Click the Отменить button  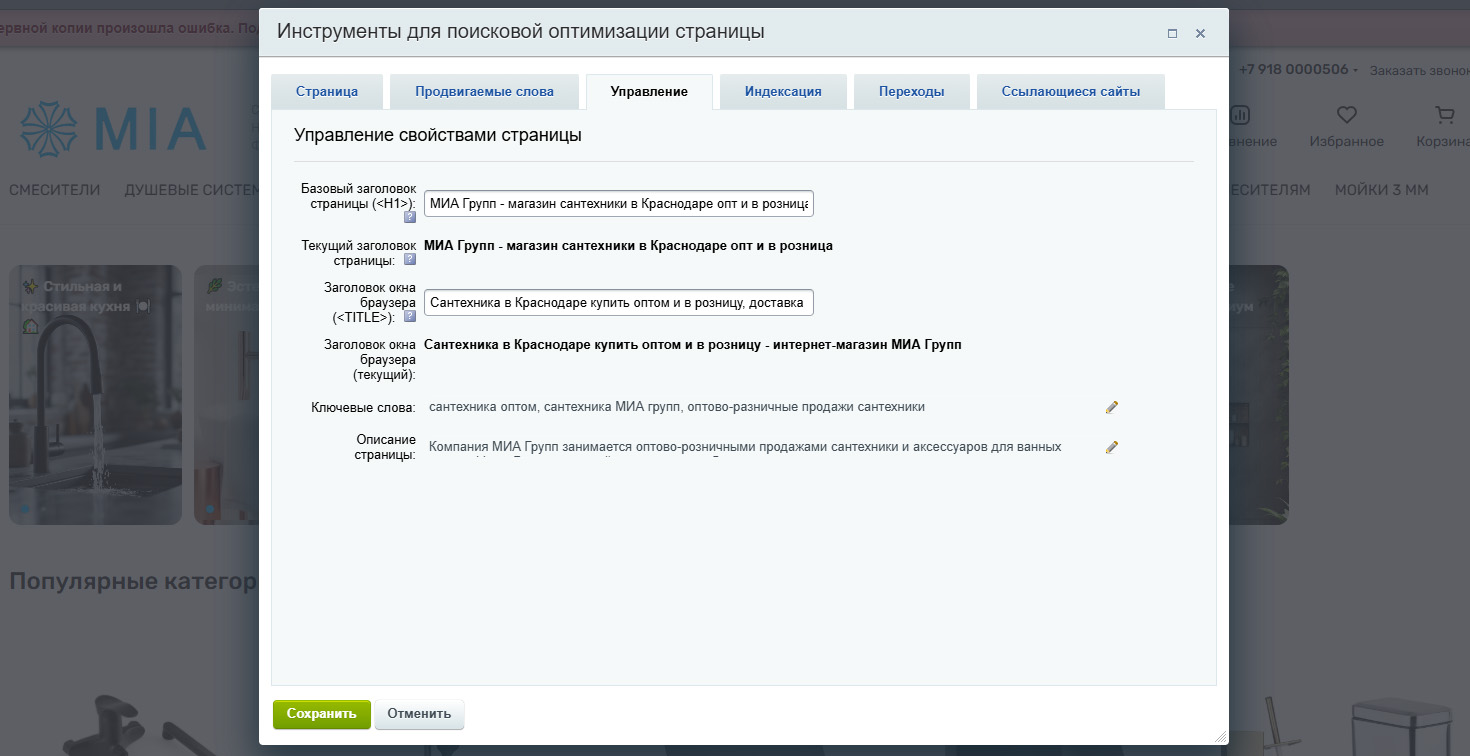click(x=419, y=714)
